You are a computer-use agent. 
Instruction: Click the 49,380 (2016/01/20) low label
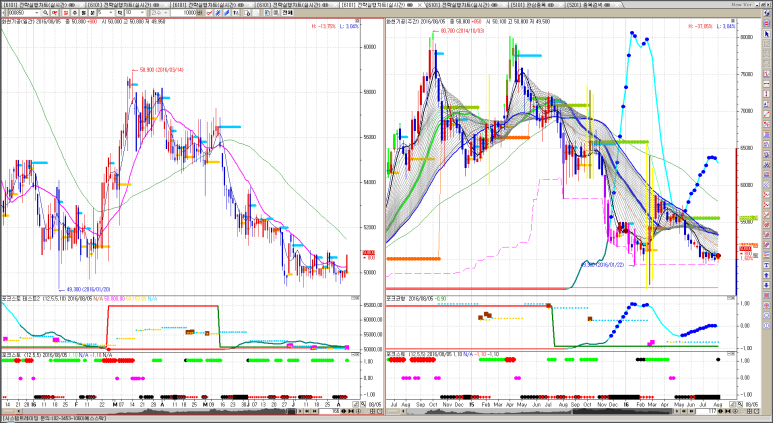pos(88,289)
